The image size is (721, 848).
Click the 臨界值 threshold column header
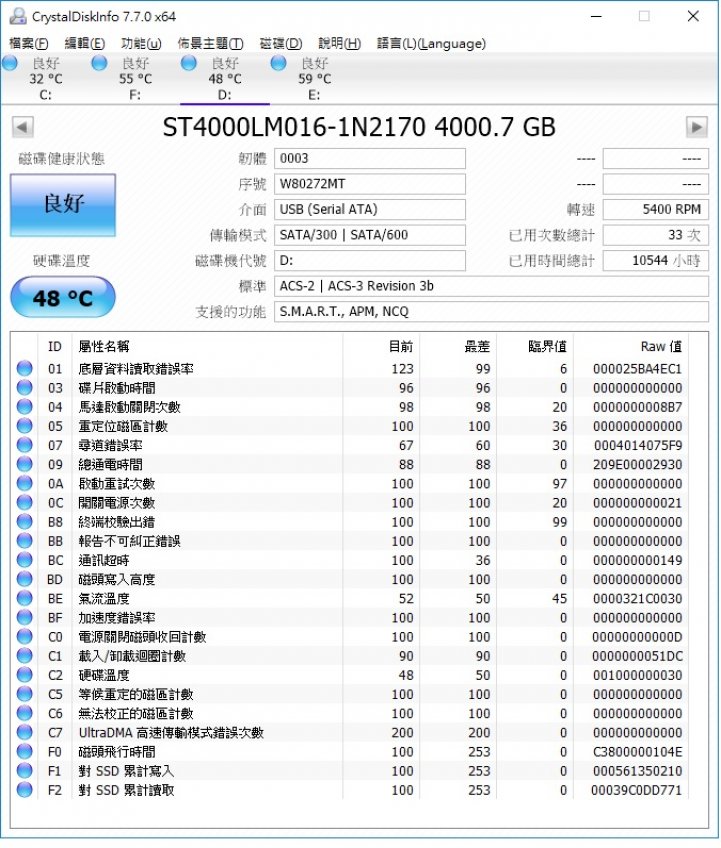535,346
